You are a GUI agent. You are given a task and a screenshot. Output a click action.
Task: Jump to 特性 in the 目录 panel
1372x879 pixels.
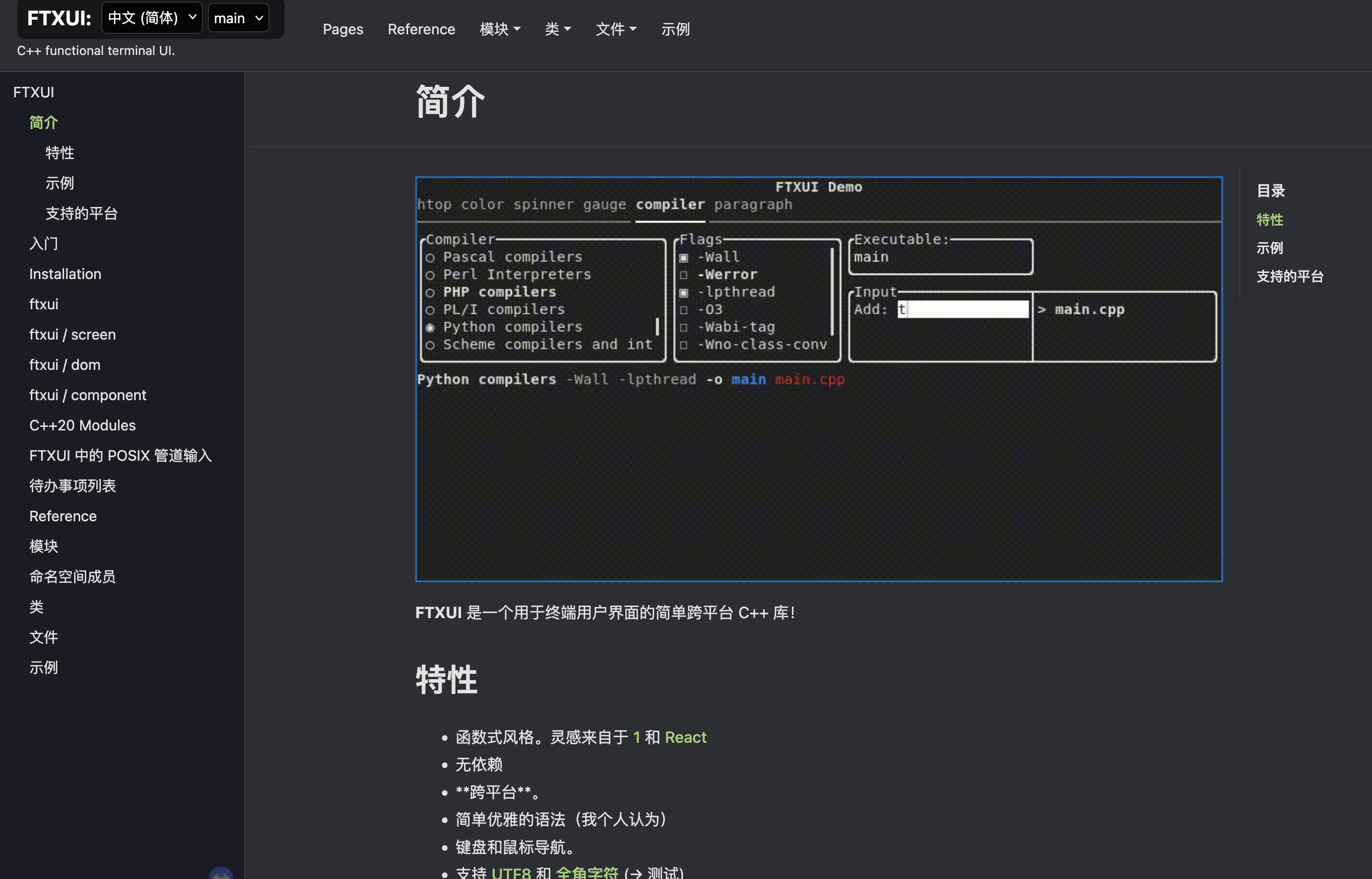[x=1270, y=220]
